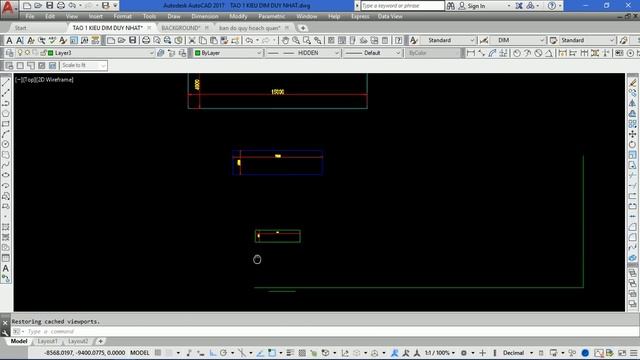Click the 1:1 / 100% annotation scale

tap(440, 353)
